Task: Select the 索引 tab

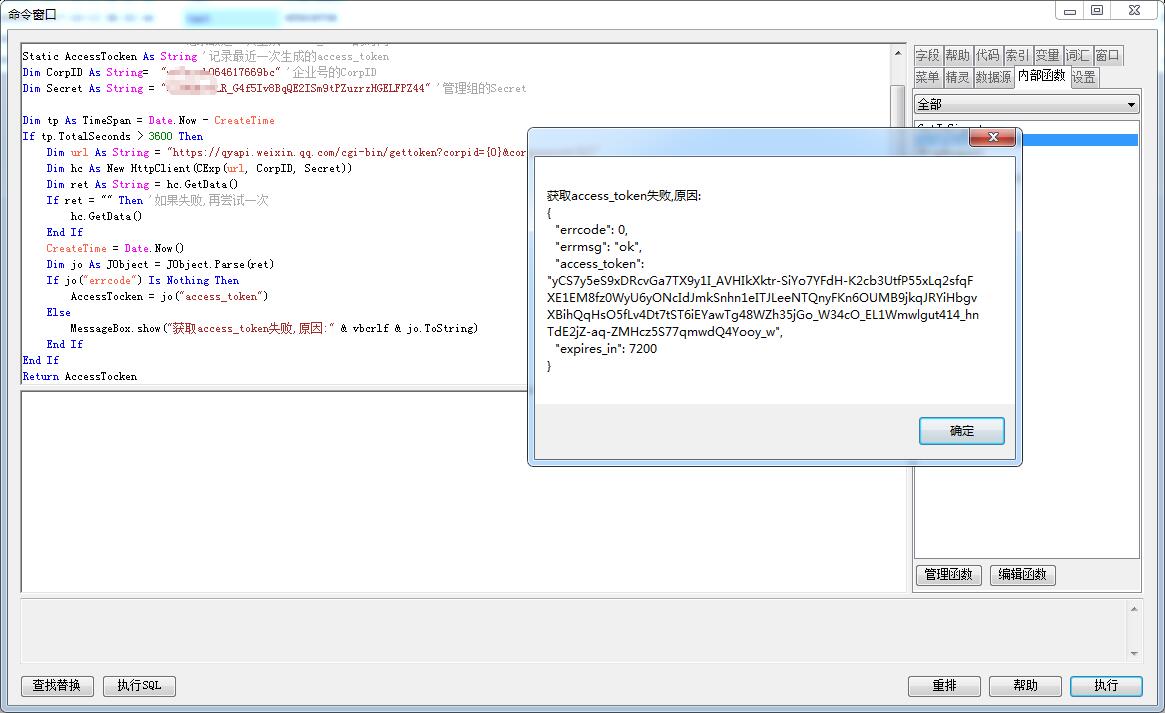Action: [1017, 56]
